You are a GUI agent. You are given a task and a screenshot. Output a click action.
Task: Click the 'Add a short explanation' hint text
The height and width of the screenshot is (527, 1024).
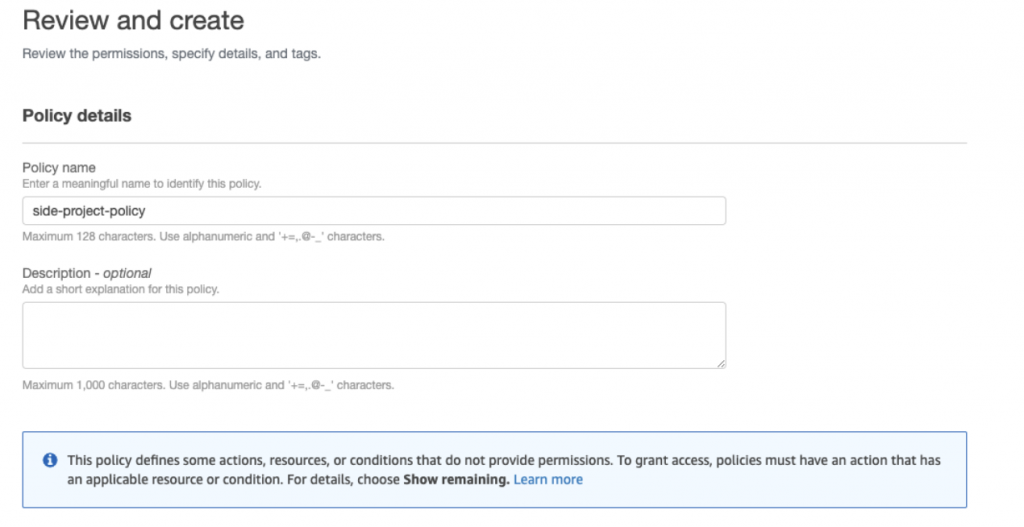click(x=120, y=289)
